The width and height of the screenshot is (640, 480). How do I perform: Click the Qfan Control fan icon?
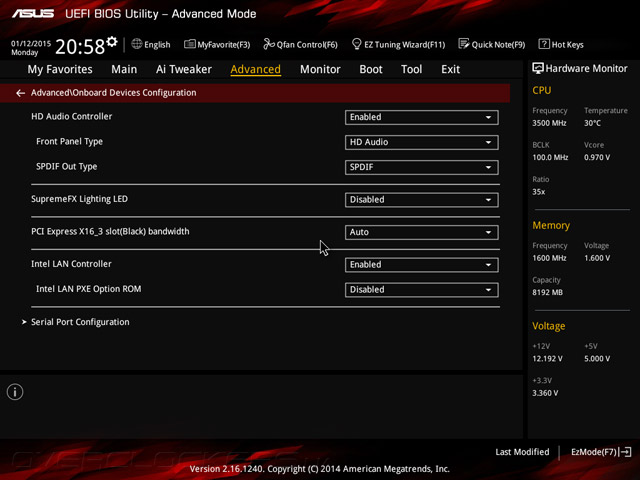point(269,44)
